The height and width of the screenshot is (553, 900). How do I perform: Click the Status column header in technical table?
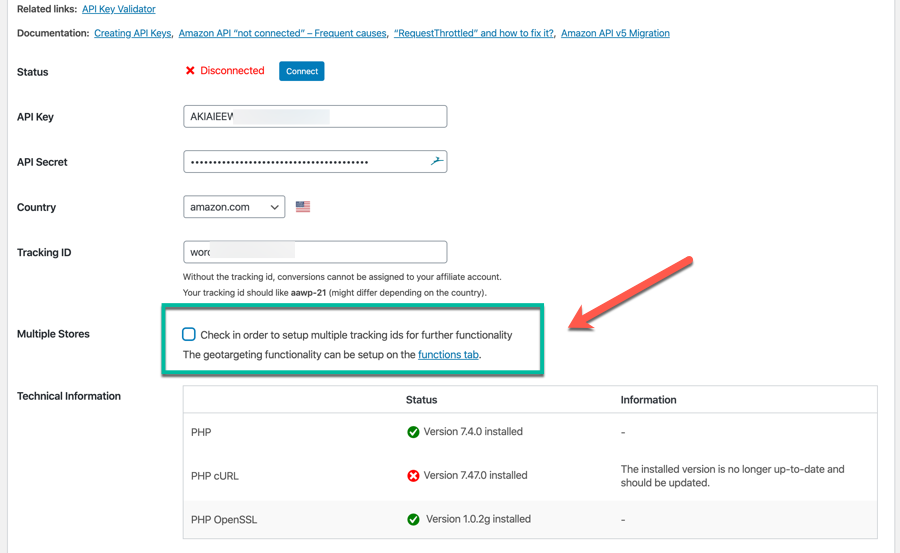pyautogui.click(x=421, y=400)
